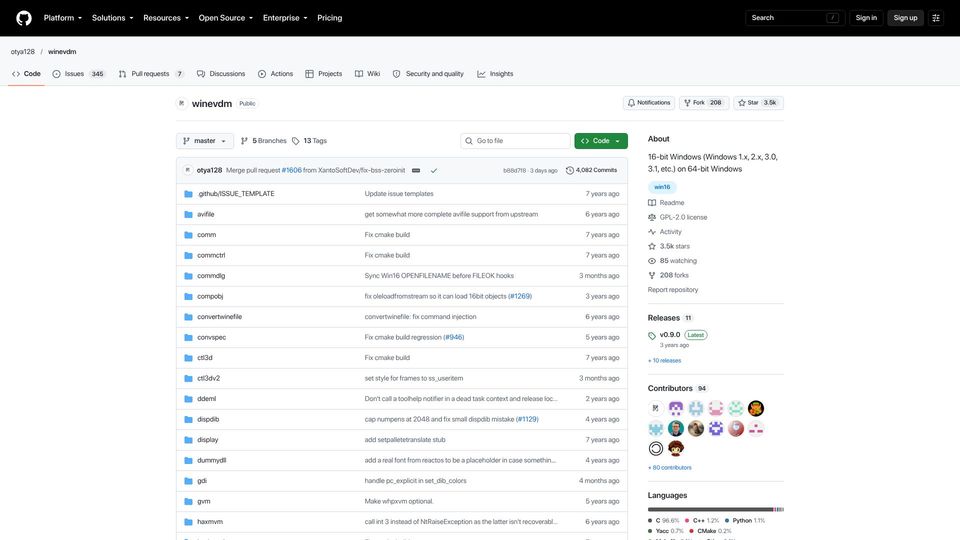Click the license scale icon
Viewport: 960px width, 540px height.
(x=652, y=217)
